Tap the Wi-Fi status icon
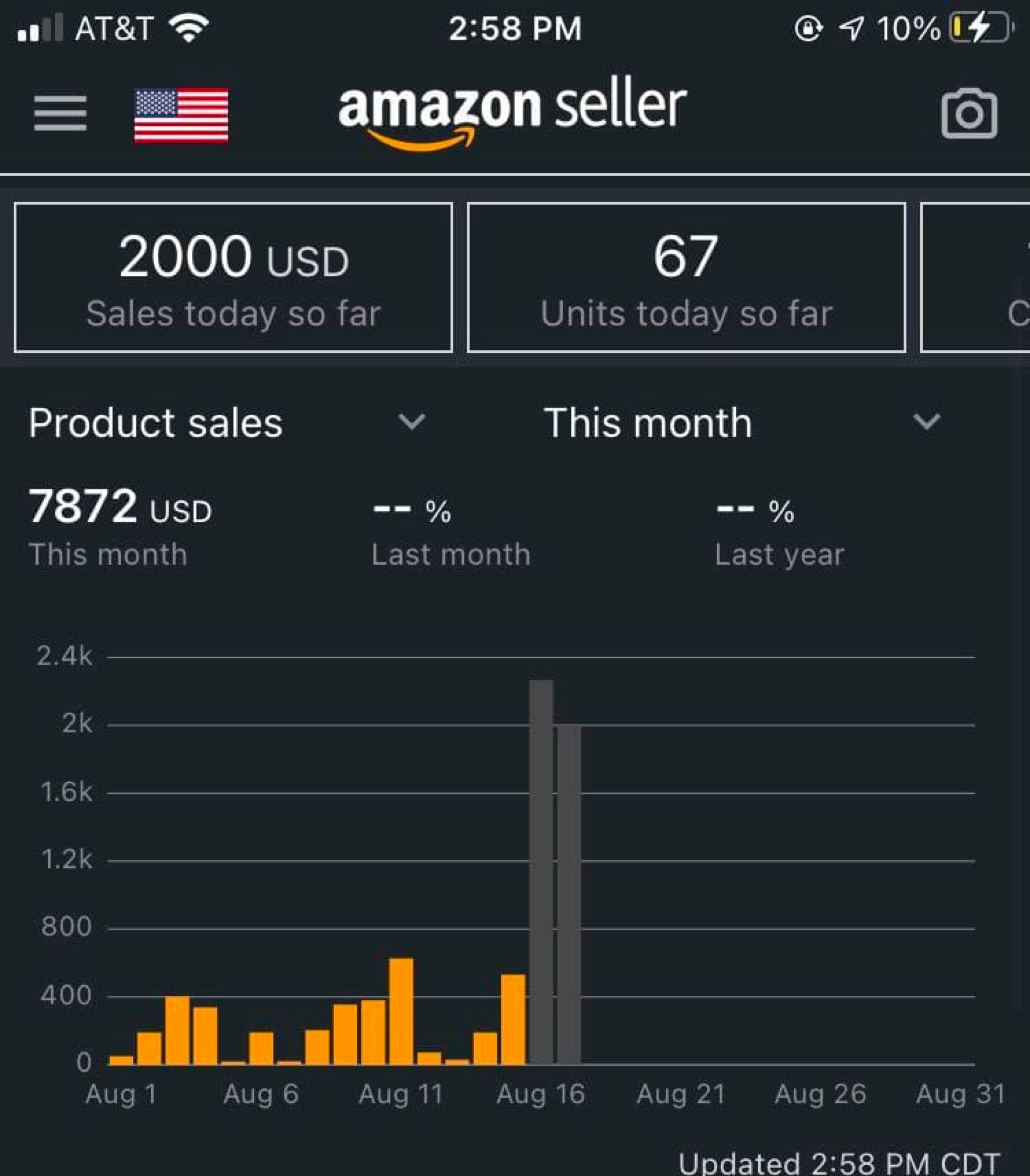Screen dimensions: 1030x1176 pyautogui.click(x=189, y=27)
